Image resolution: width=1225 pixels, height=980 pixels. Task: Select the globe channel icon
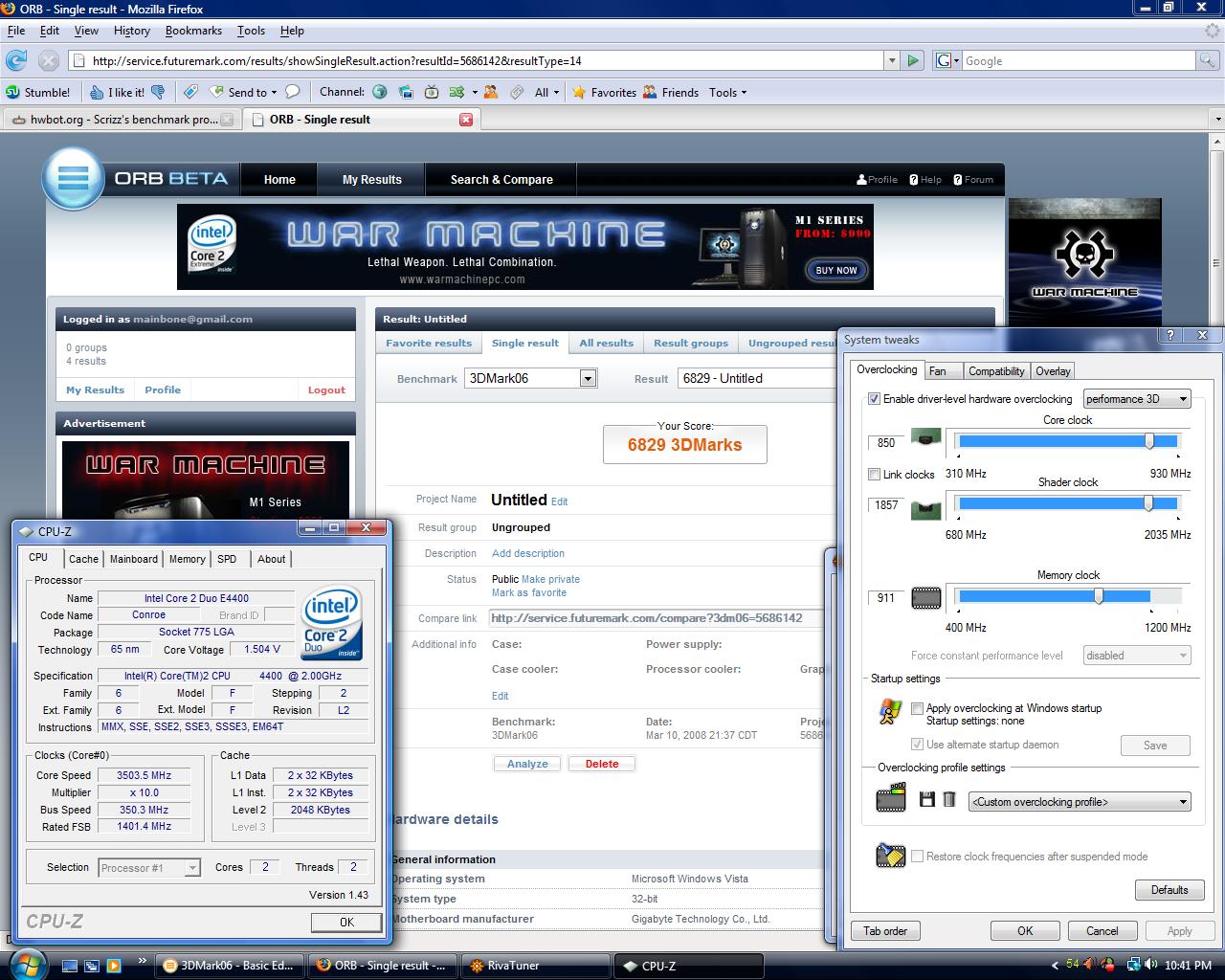point(380,92)
